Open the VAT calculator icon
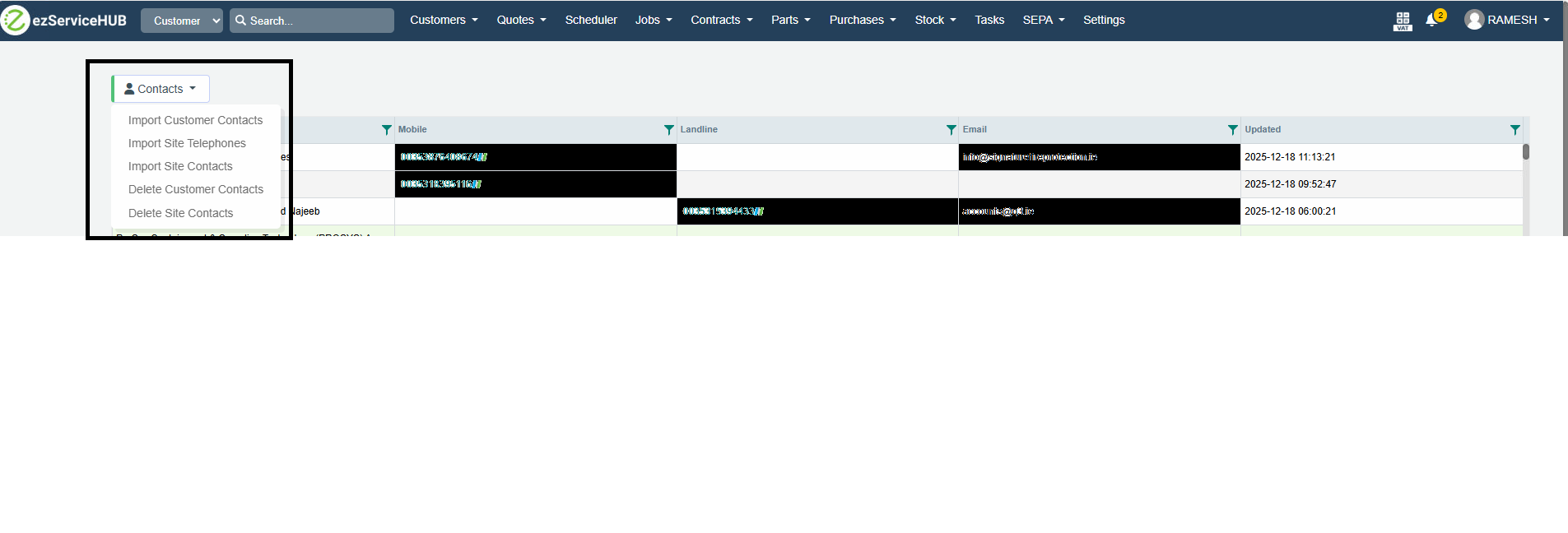 coord(1403,21)
